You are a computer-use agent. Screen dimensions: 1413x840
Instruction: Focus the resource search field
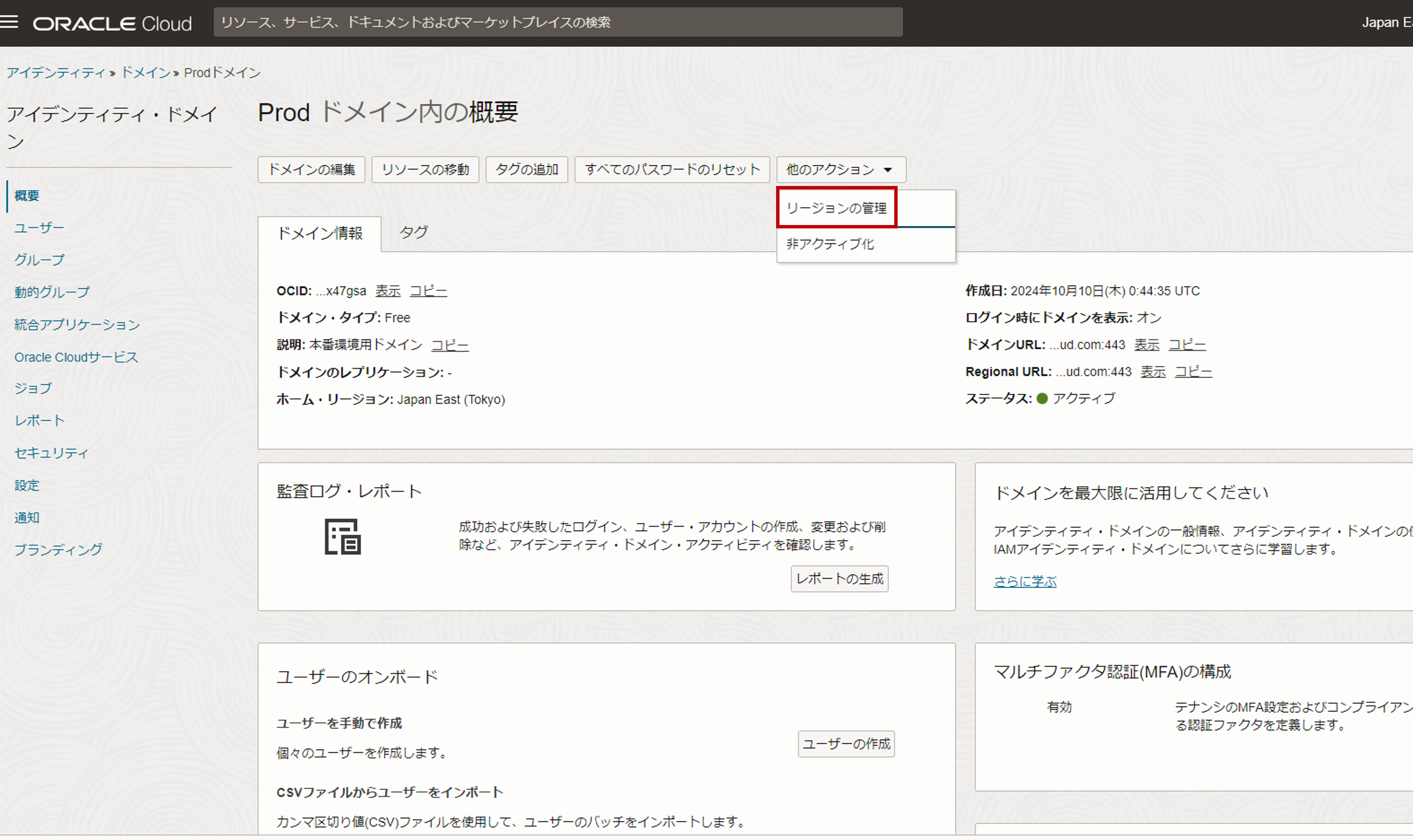point(557,22)
